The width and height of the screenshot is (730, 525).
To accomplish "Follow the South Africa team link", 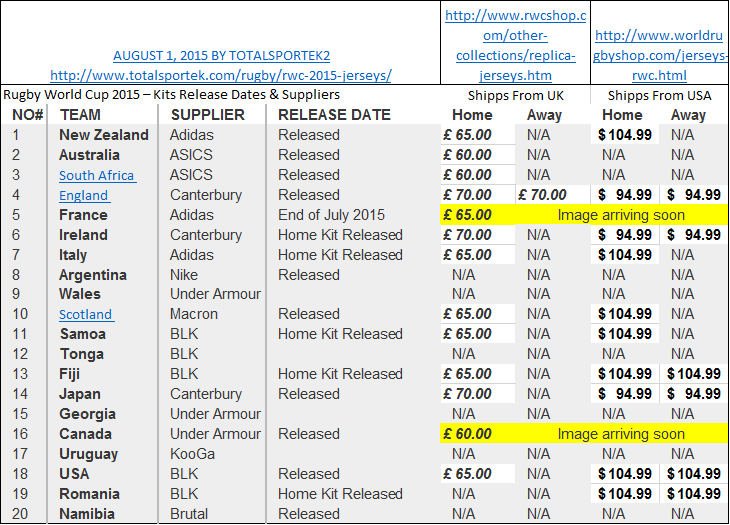I will click(x=97, y=175).
